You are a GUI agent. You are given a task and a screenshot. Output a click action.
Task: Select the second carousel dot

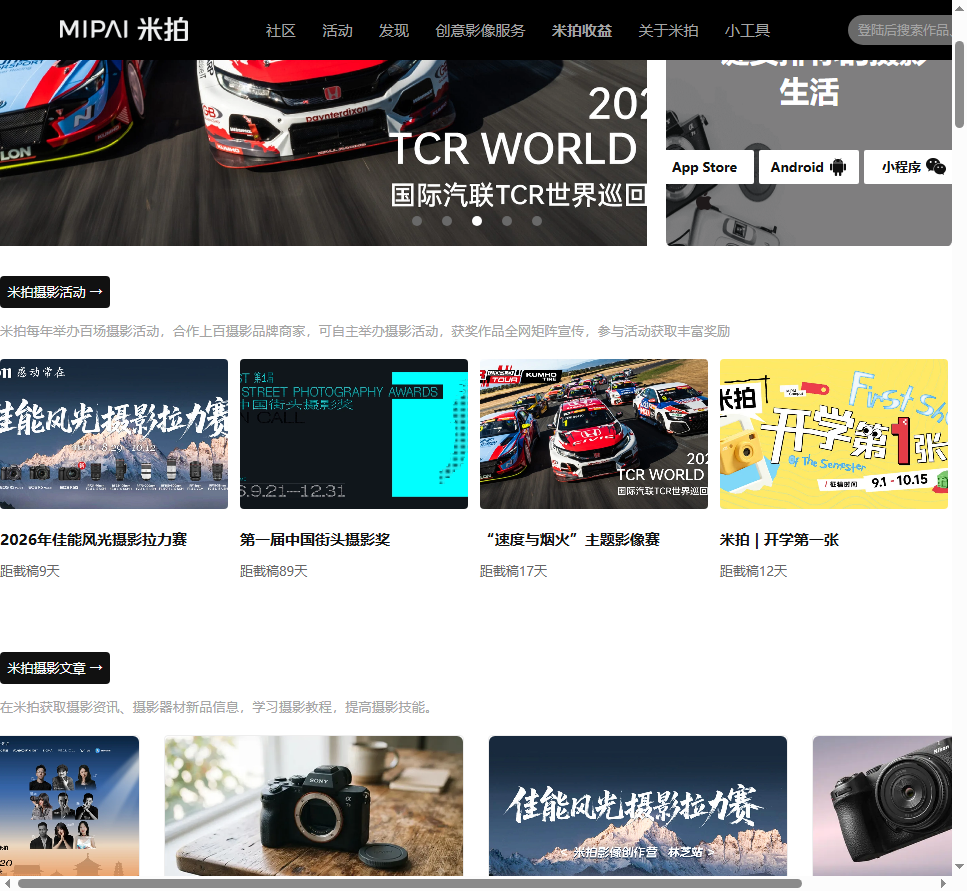447,221
